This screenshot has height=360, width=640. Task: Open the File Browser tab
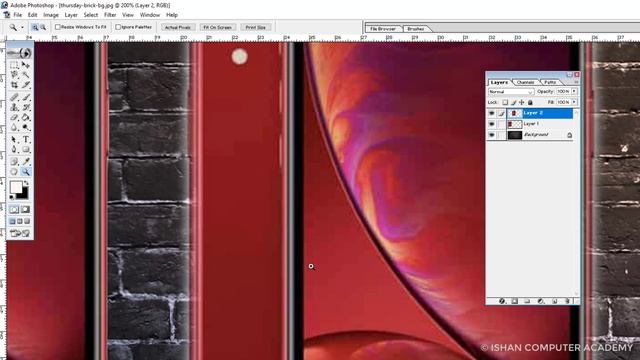pos(383,29)
